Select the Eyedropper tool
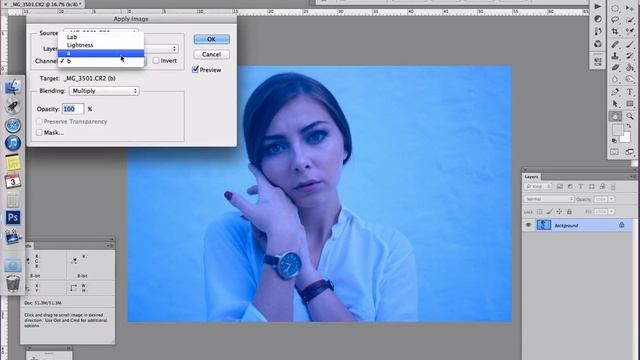640x360 pixels. [x=630, y=31]
